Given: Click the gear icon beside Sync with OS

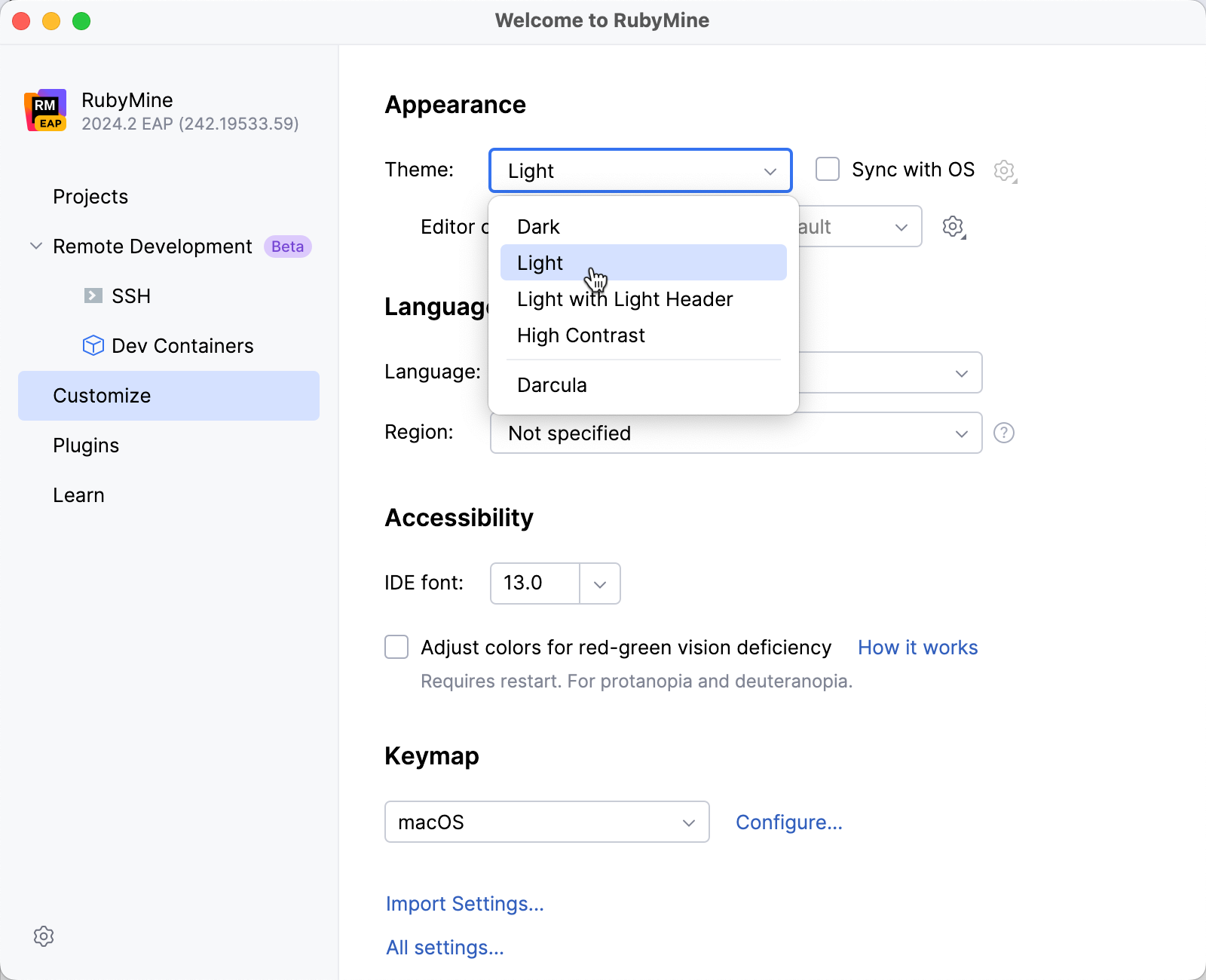Looking at the screenshot, I should [1004, 170].
